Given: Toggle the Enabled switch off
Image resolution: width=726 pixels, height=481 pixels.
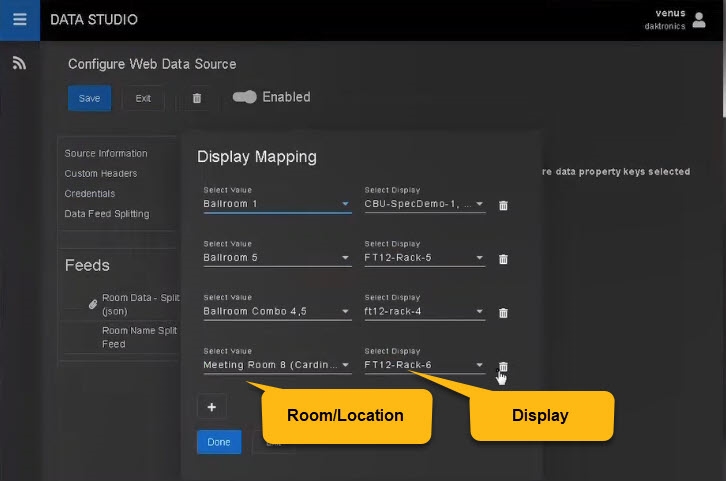Looking at the screenshot, I should 245,97.
